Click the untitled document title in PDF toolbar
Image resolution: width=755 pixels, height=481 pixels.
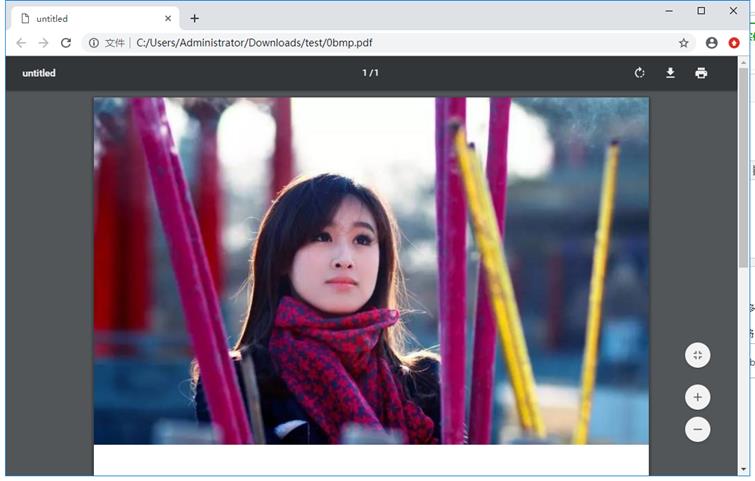point(39,73)
